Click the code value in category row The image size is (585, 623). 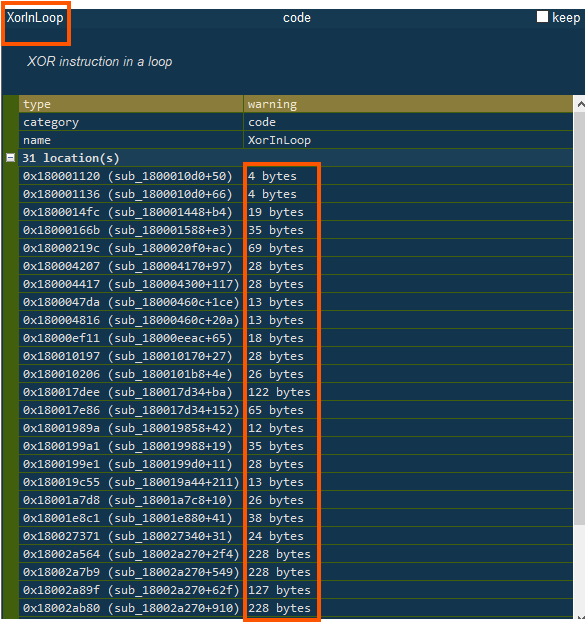coord(408,122)
